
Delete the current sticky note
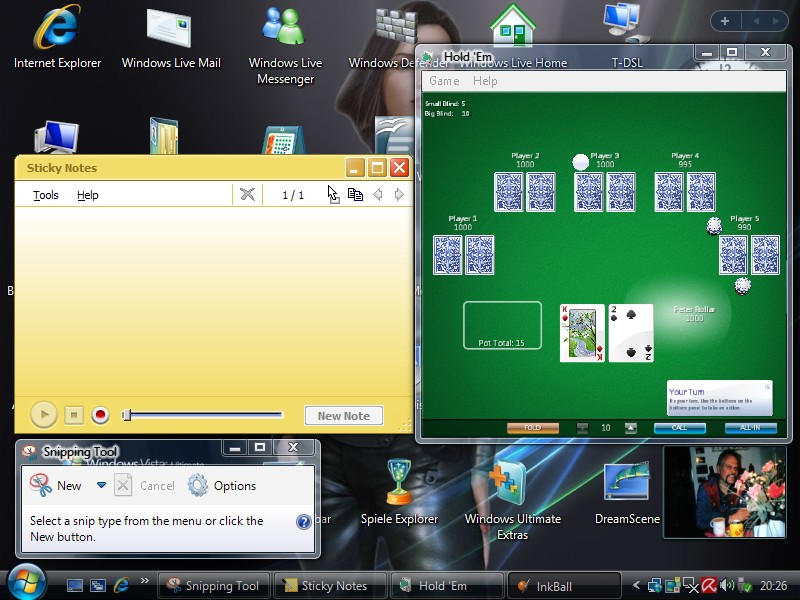click(247, 194)
